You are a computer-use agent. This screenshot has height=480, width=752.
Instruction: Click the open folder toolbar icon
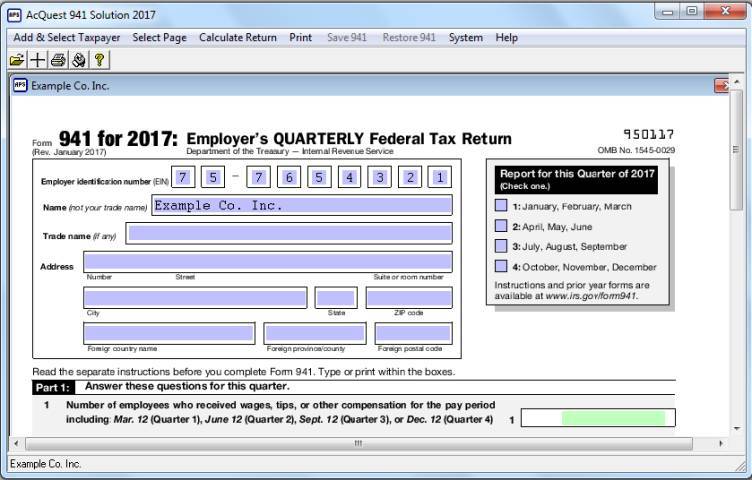point(17,60)
